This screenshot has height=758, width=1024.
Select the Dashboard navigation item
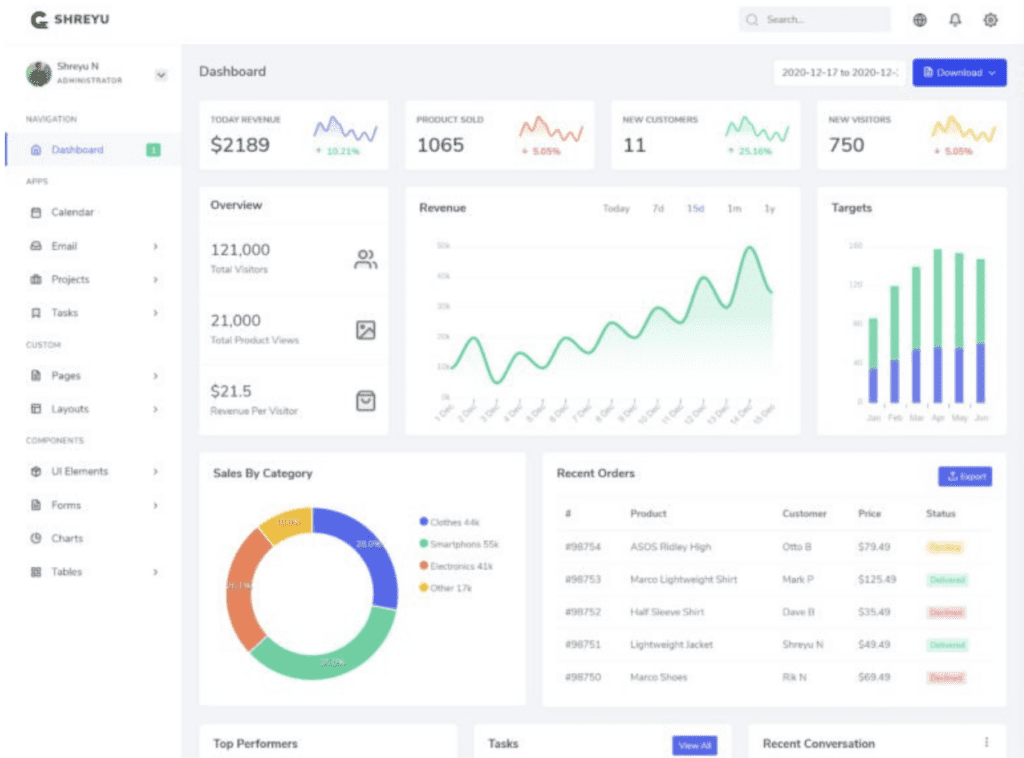pyautogui.click(x=91, y=150)
